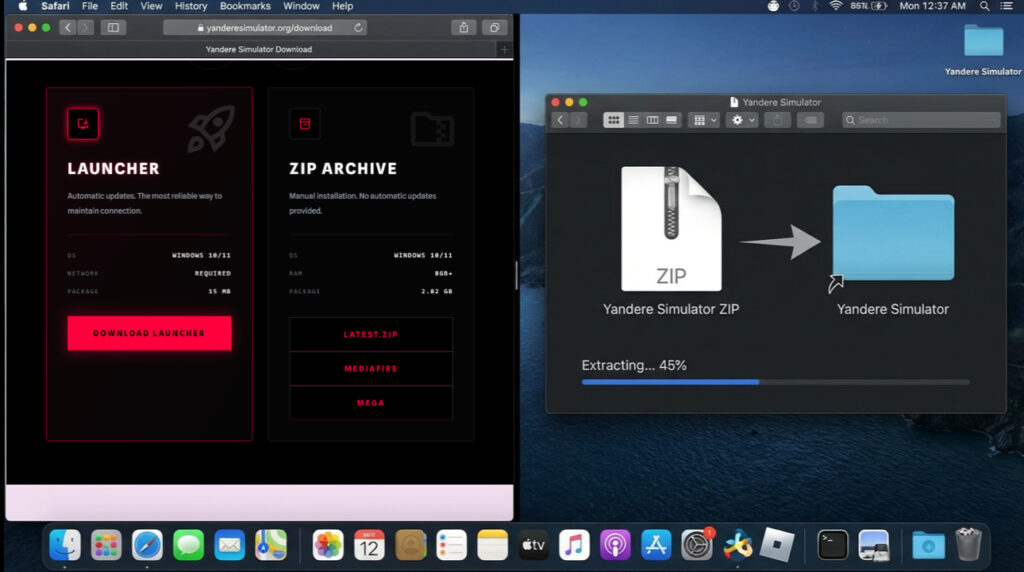
Task: Expand the Finder gear action menu
Action: tap(743, 120)
